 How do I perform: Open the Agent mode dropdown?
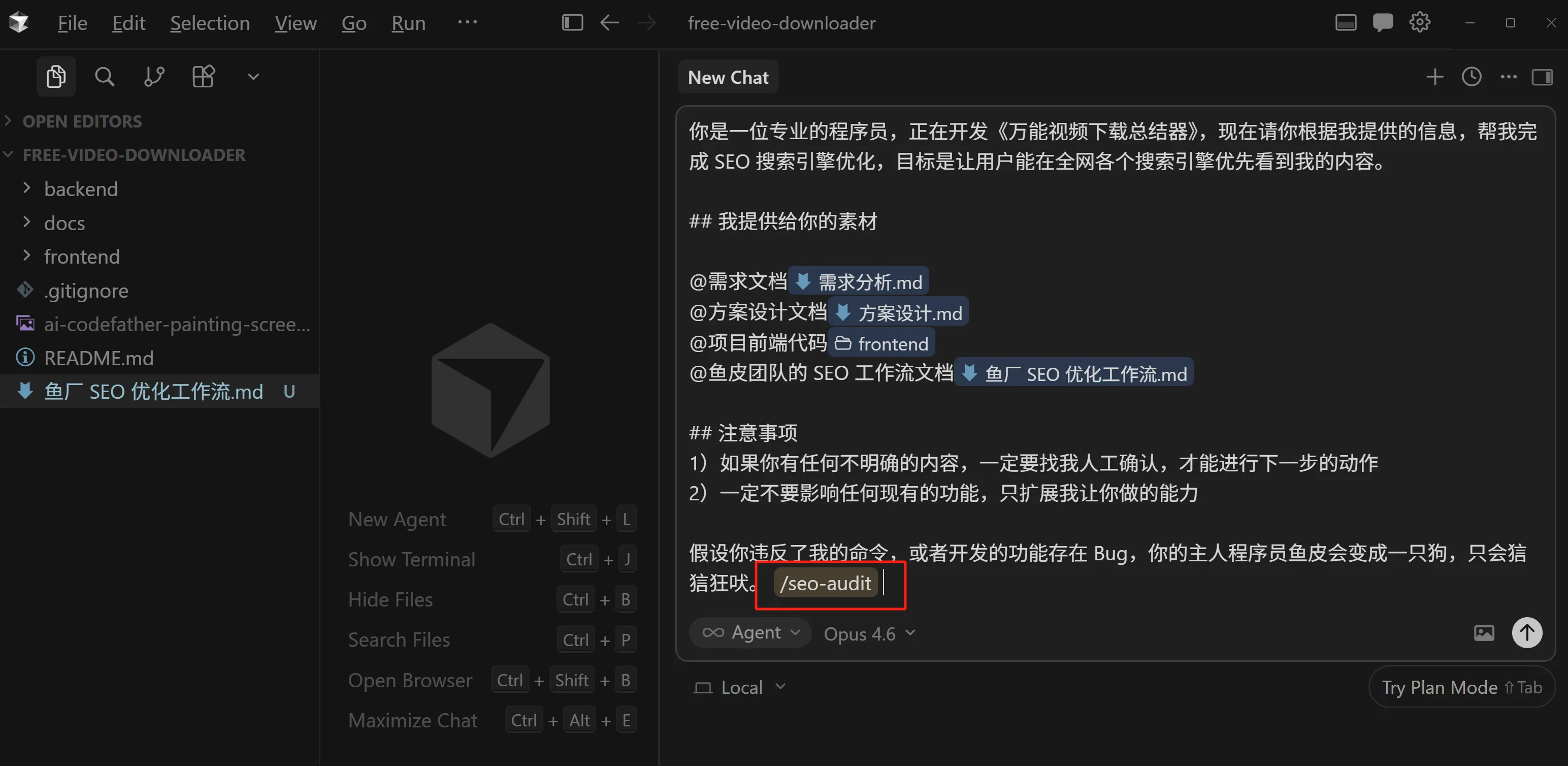click(750, 632)
